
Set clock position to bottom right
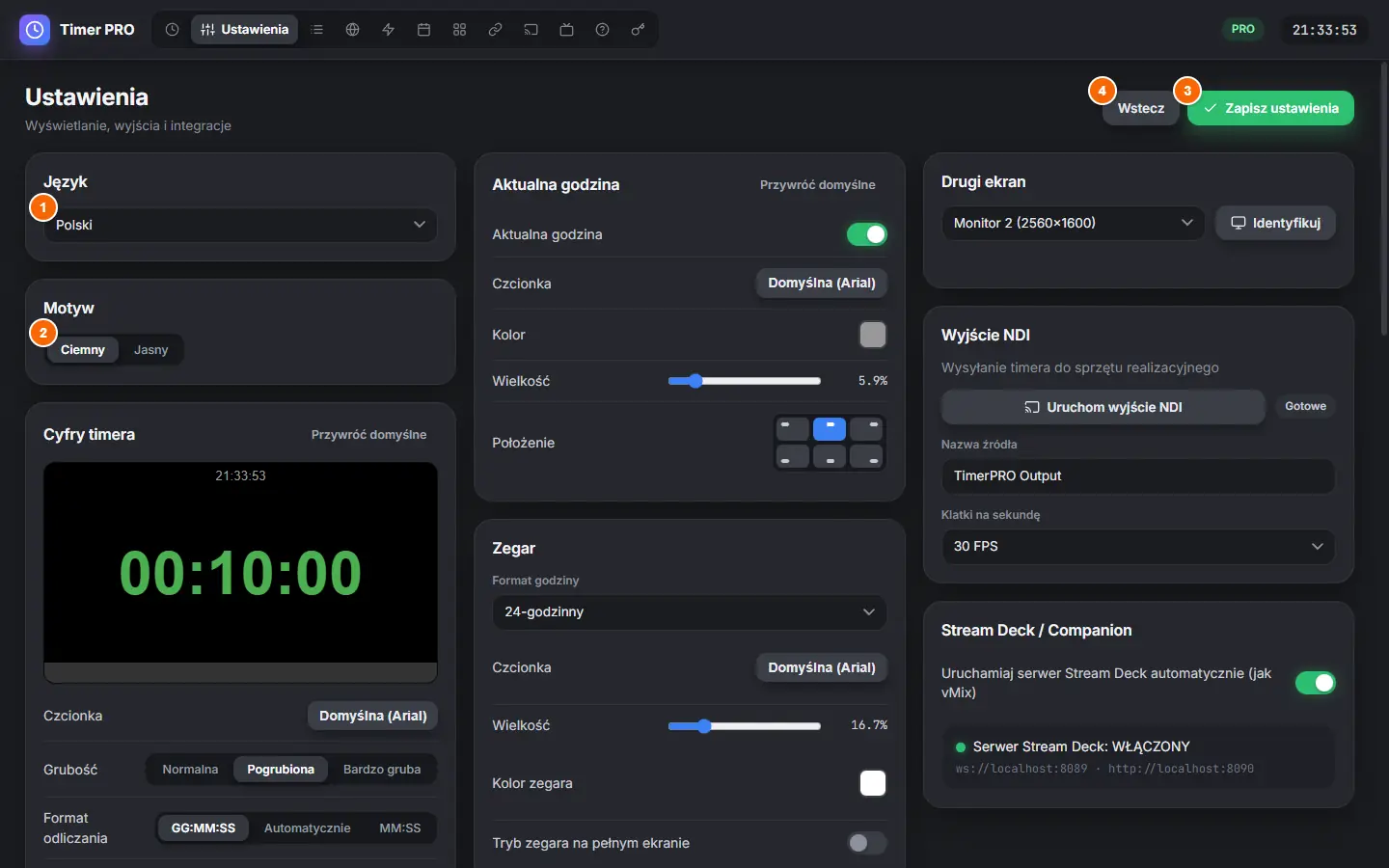click(866, 457)
